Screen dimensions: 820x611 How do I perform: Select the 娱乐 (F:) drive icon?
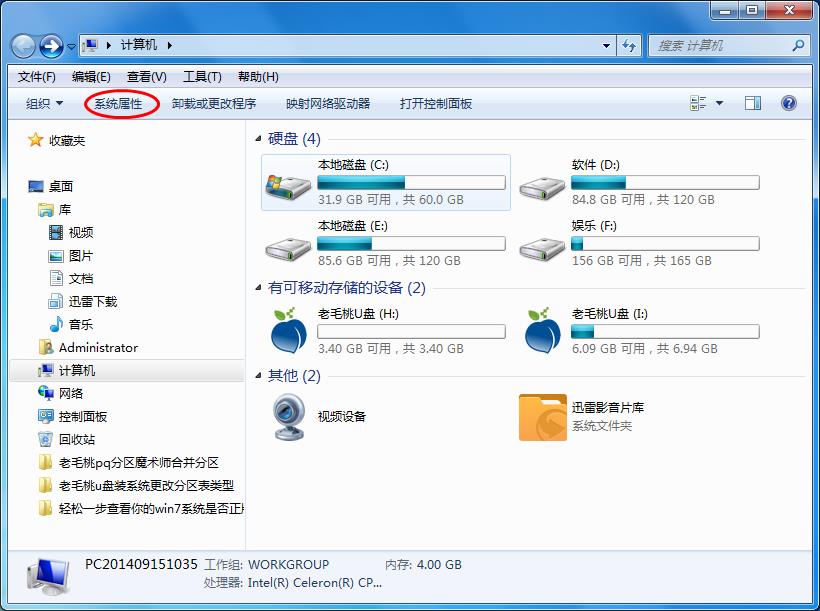(x=541, y=245)
